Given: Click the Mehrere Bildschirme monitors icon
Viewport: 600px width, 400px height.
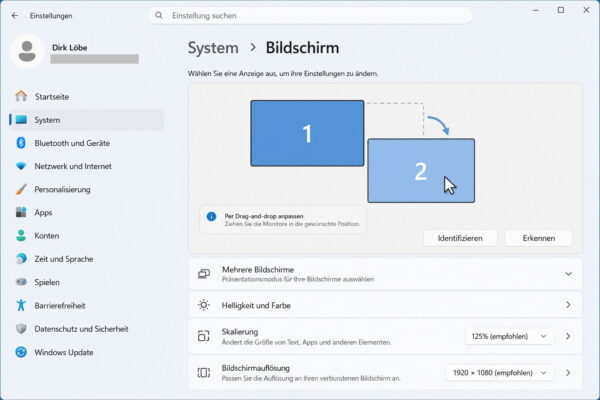Looking at the screenshot, I should [x=204, y=274].
